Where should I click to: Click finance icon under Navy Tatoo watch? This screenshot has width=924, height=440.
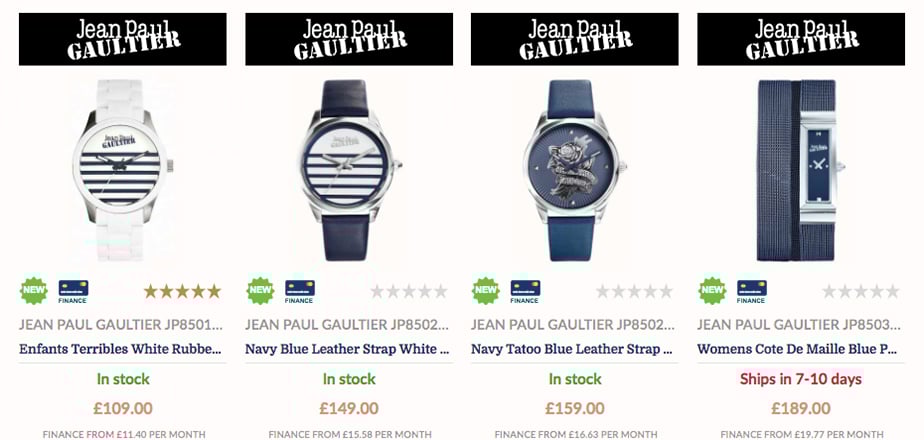pyautogui.click(x=525, y=291)
